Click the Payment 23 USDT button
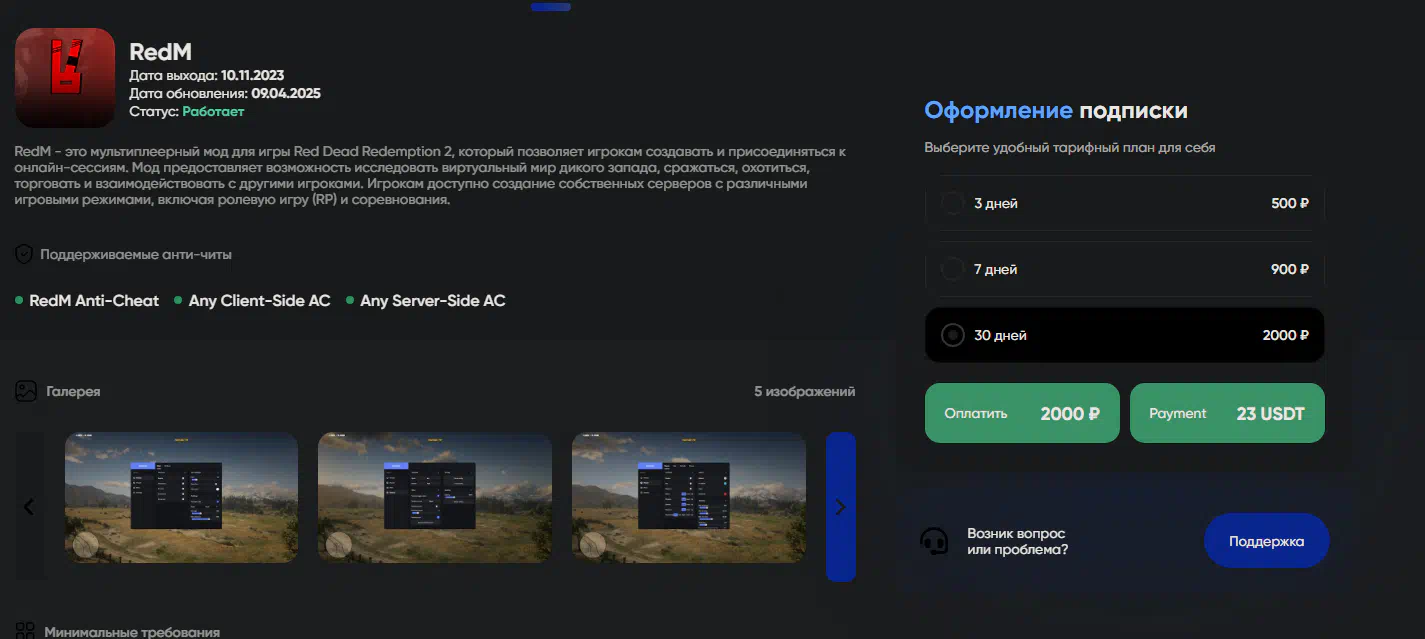Viewport: 1425px width, 639px height. (1227, 413)
